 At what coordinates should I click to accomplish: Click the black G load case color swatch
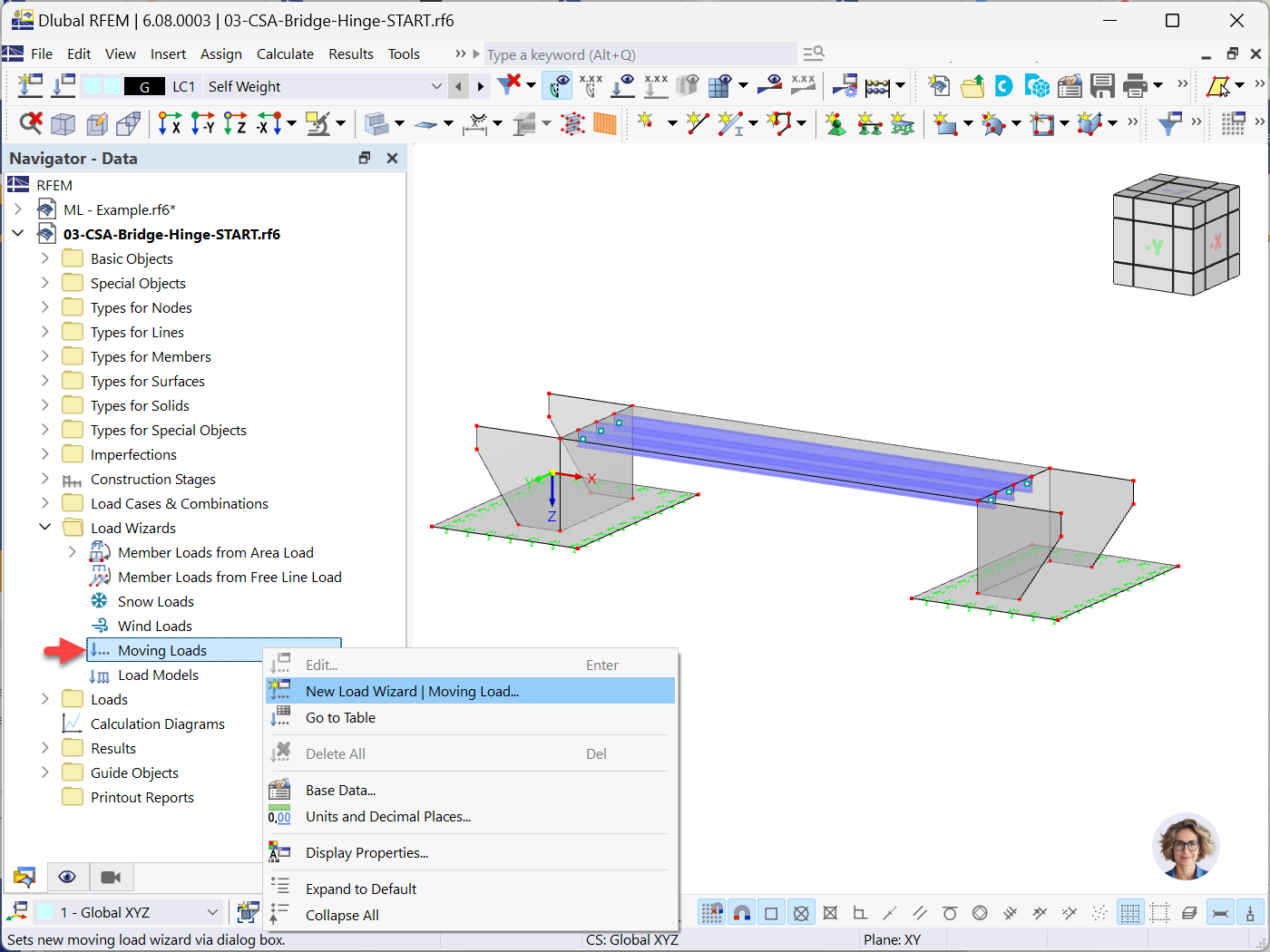pyautogui.click(x=144, y=87)
